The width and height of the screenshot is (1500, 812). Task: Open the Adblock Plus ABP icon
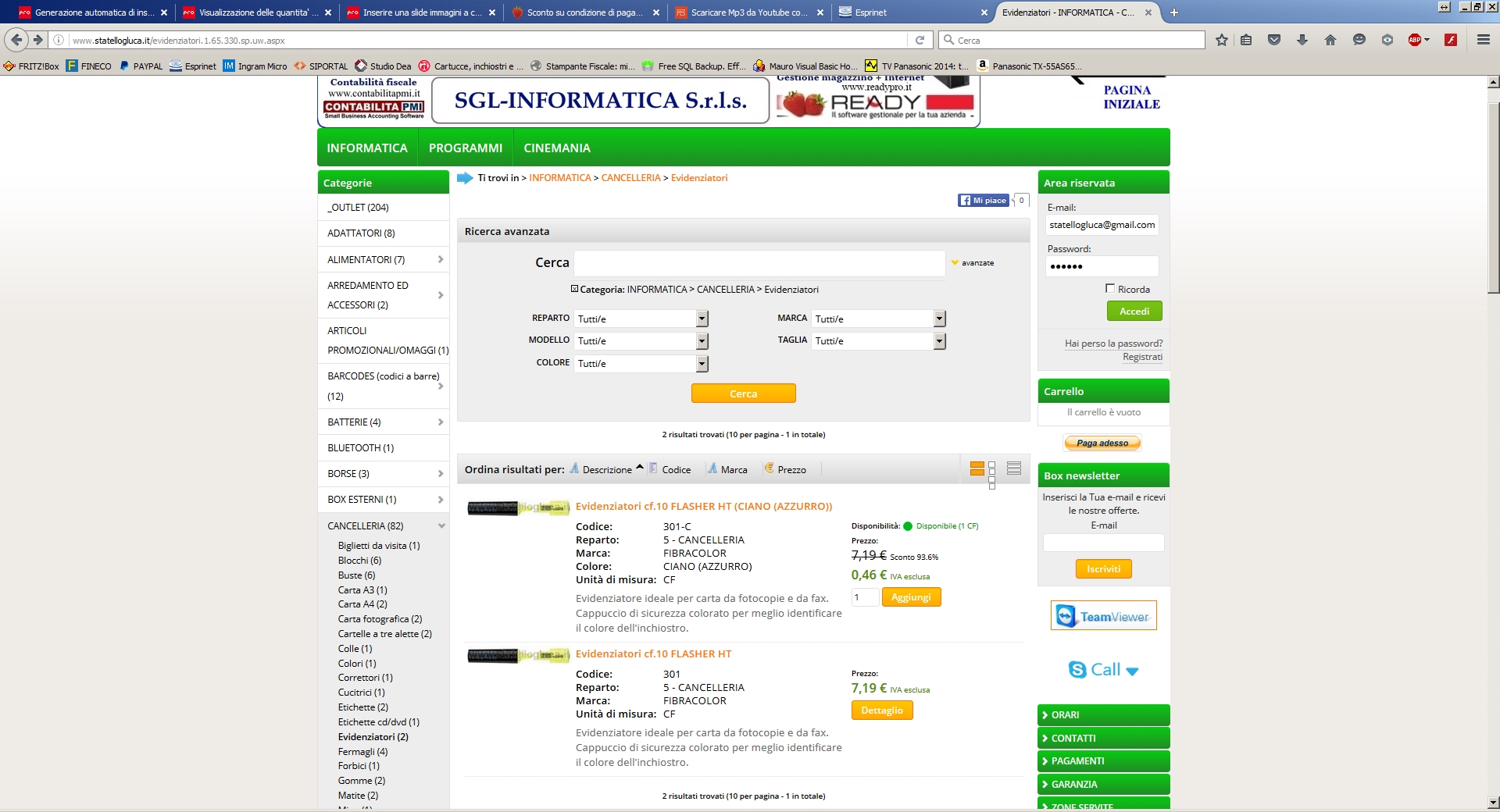click(x=1415, y=40)
